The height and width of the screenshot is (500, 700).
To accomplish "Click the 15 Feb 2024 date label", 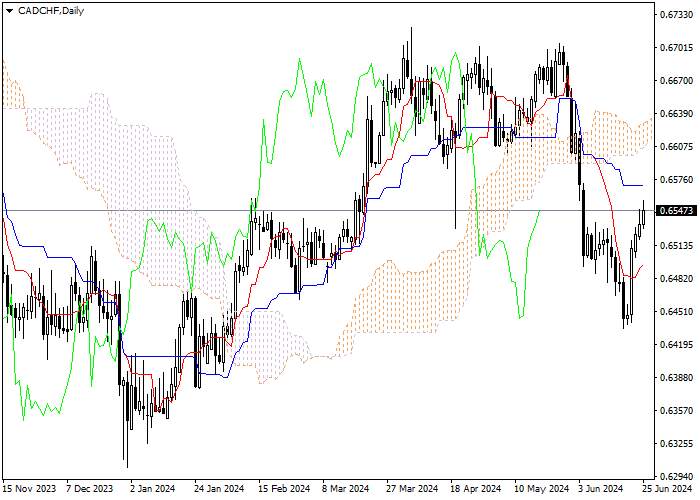I will (284, 489).
